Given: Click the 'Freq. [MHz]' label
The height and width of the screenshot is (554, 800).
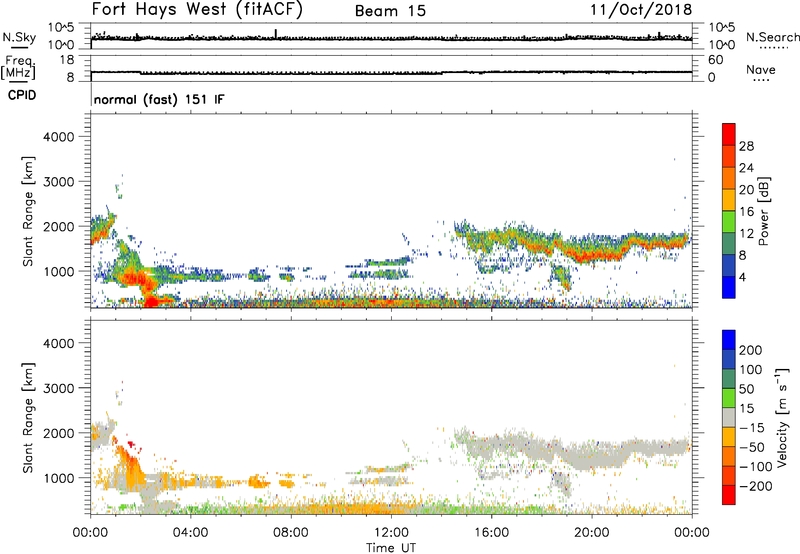Looking at the screenshot, I should point(18,67).
